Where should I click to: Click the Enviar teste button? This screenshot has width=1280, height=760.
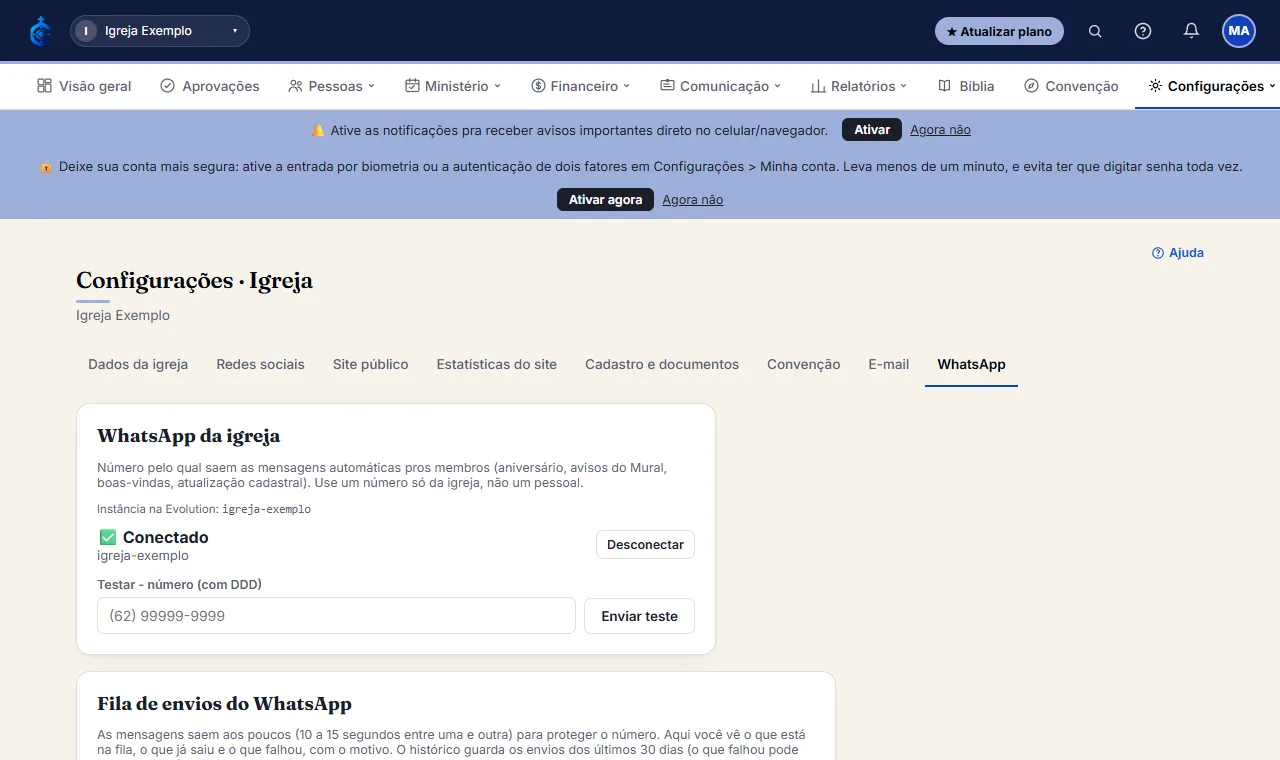tap(639, 616)
